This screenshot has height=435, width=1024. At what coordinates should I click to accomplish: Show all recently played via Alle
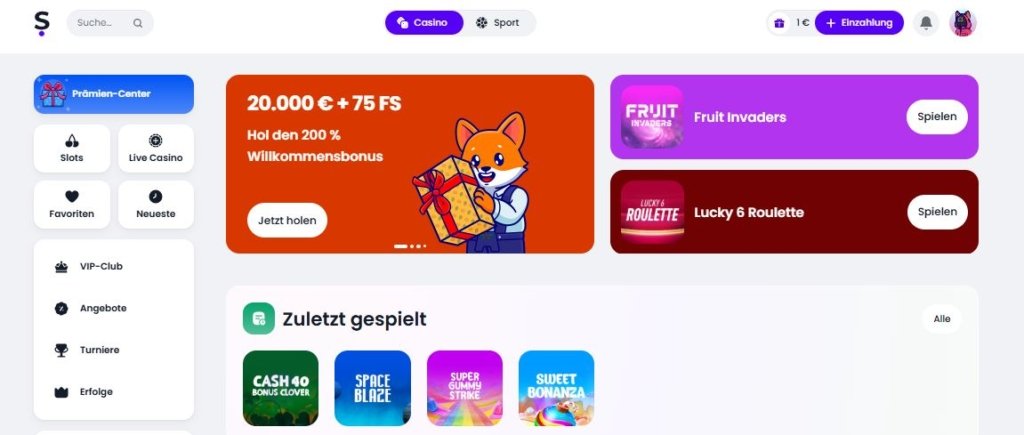[942, 319]
